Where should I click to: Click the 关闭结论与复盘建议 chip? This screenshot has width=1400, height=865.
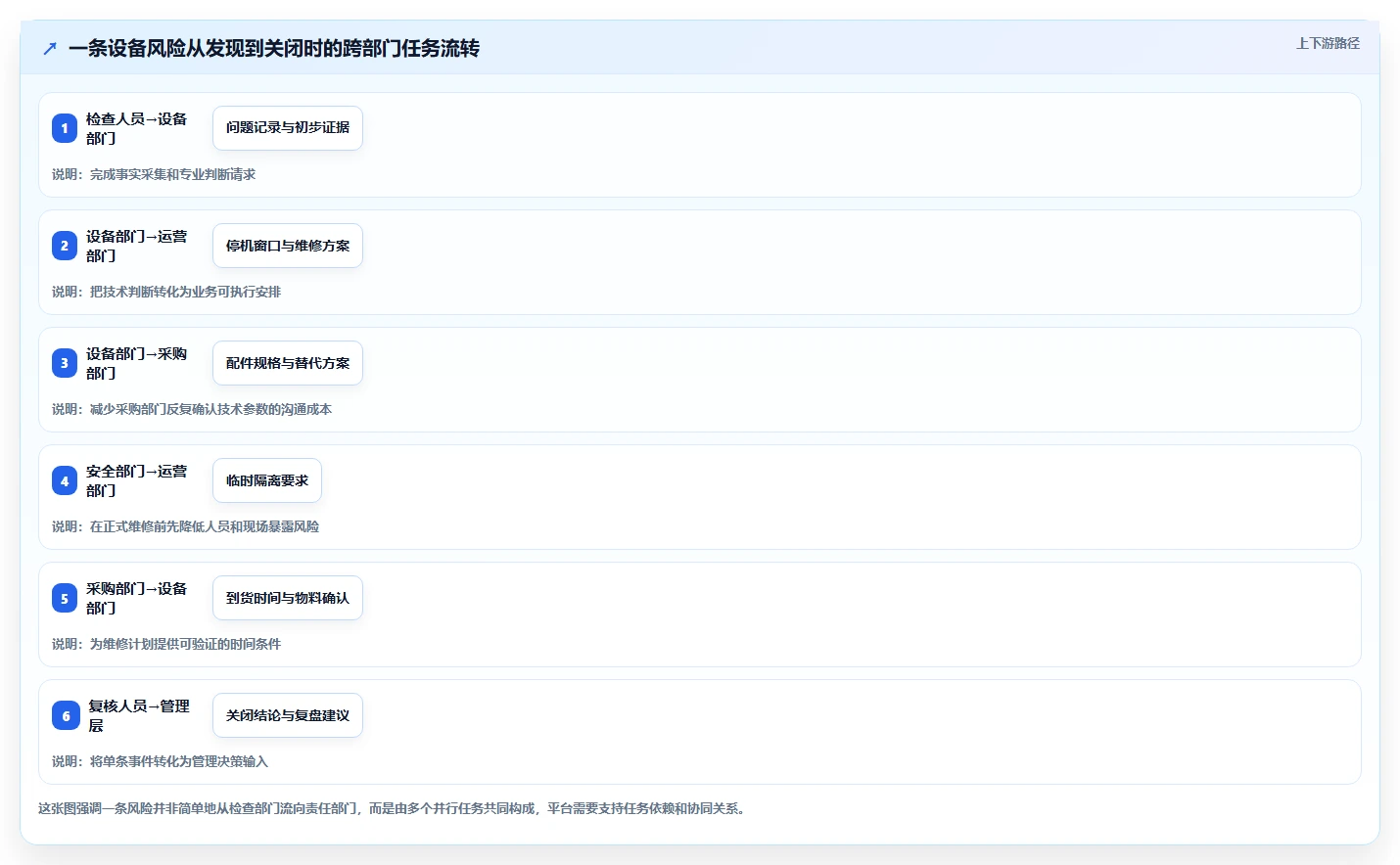tap(288, 715)
